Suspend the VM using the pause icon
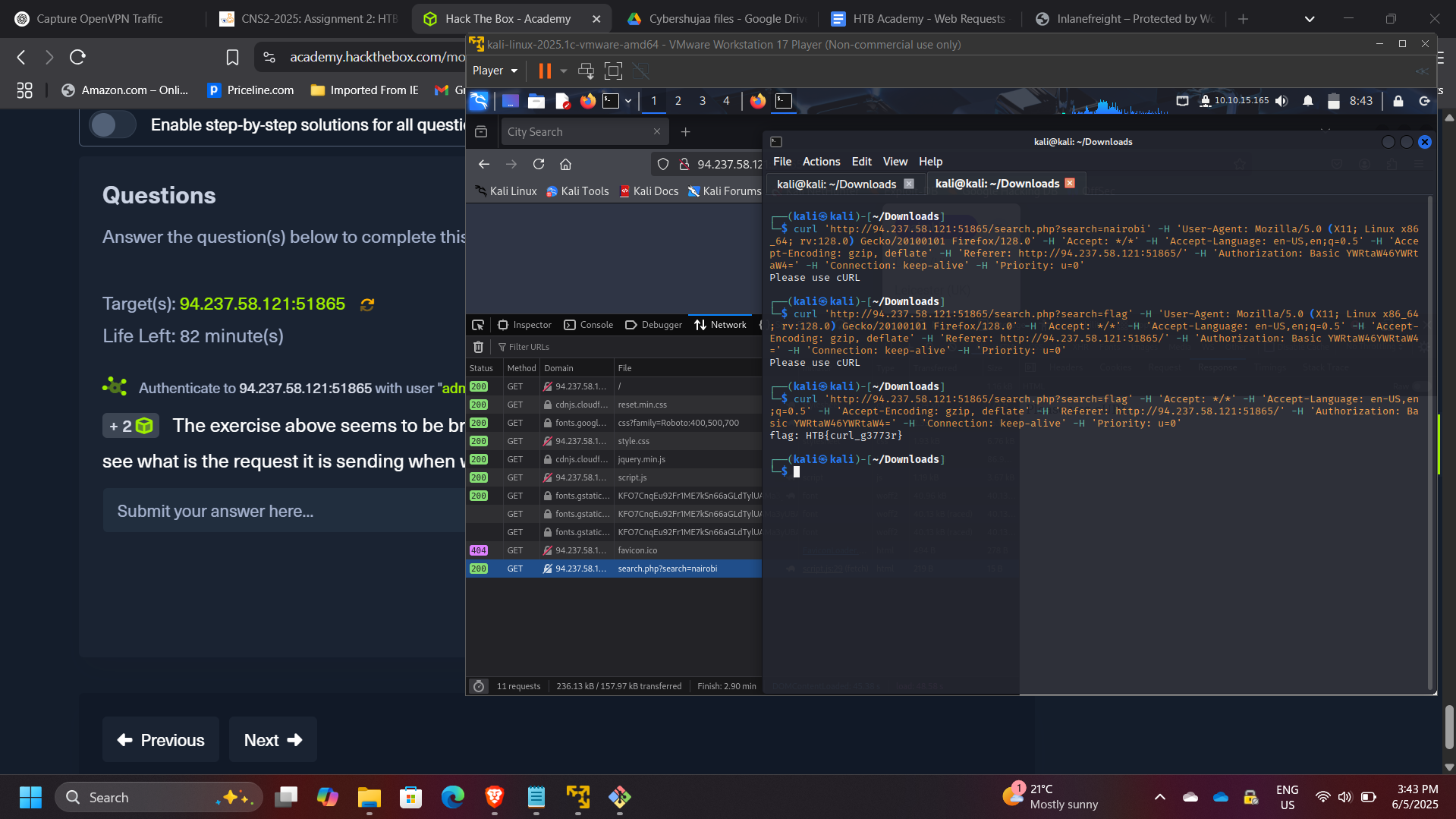Viewport: 1456px width, 819px height. (x=544, y=71)
